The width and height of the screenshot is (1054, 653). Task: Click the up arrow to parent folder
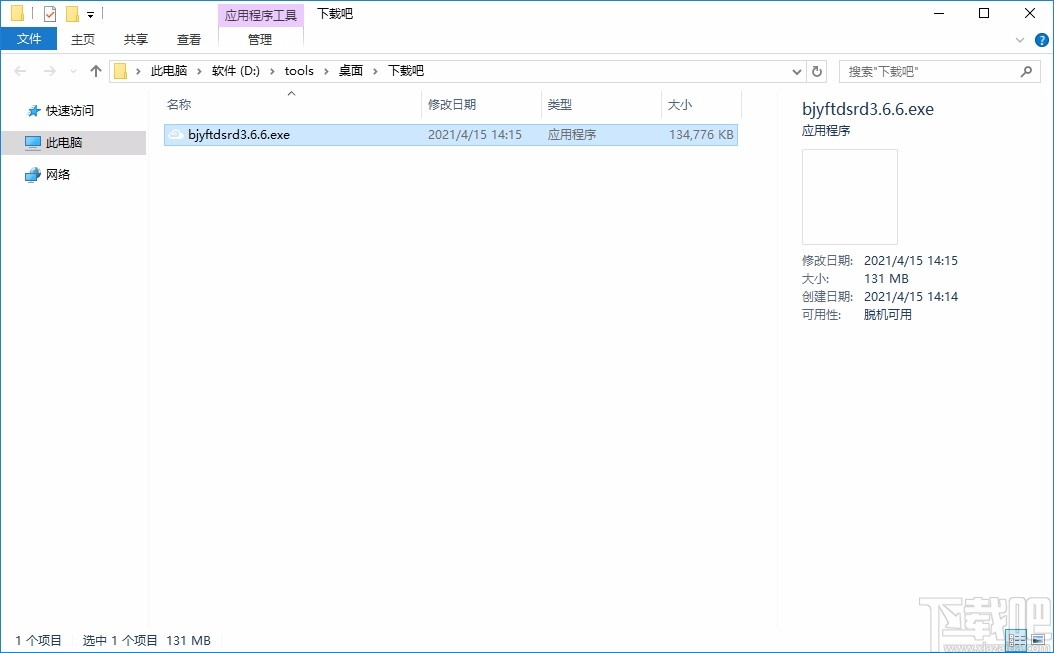(95, 70)
